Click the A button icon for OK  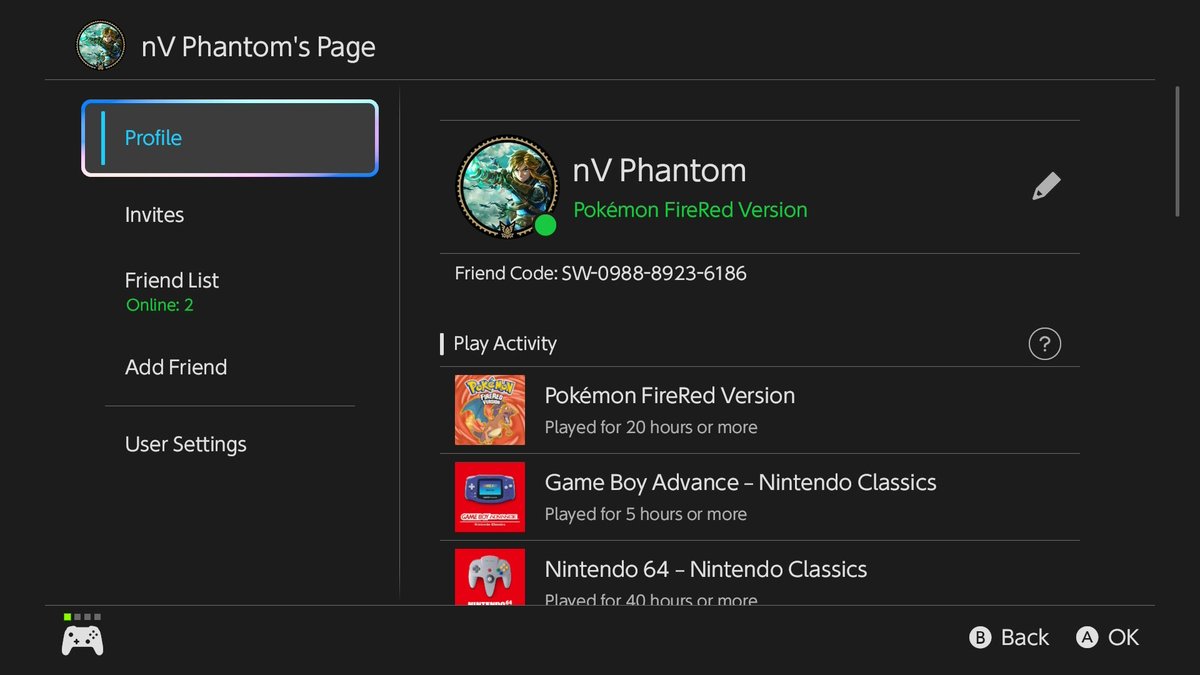(1088, 638)
